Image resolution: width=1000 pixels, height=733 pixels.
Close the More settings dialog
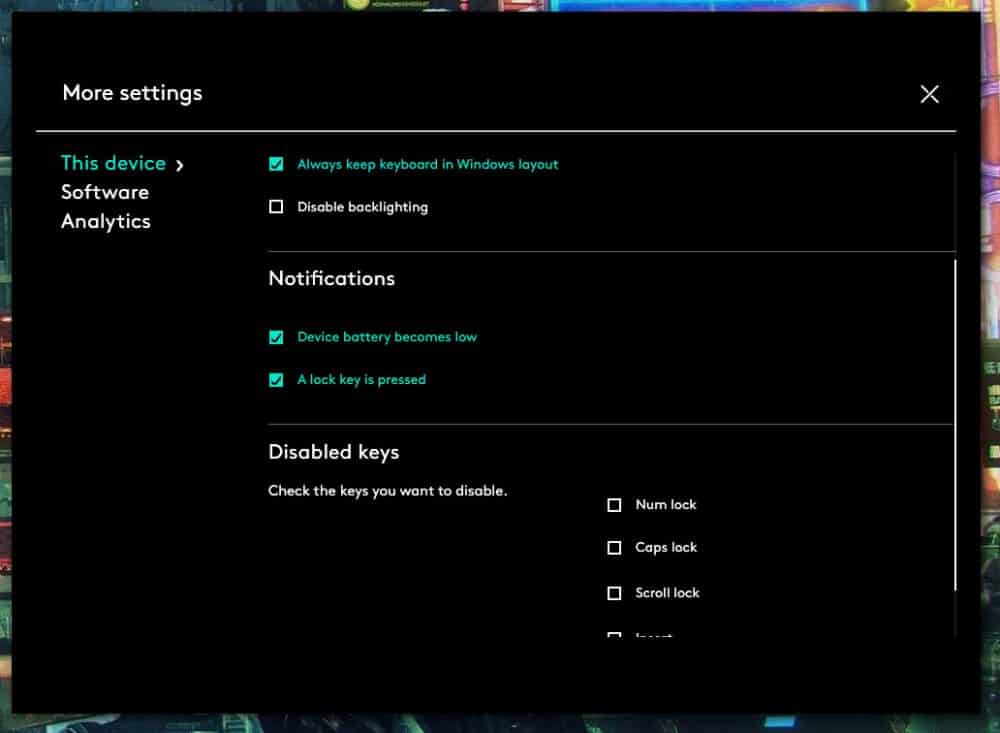coord(929,94)
